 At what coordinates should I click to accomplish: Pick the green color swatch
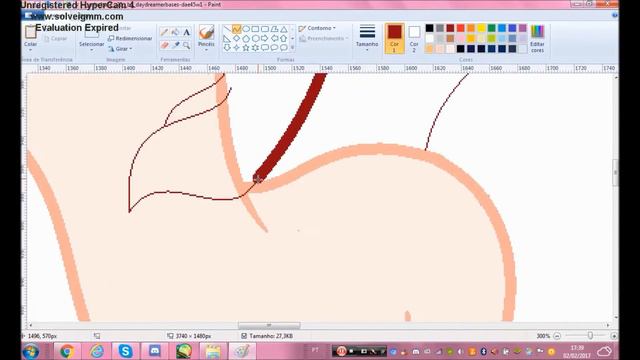tap(491, 28)
